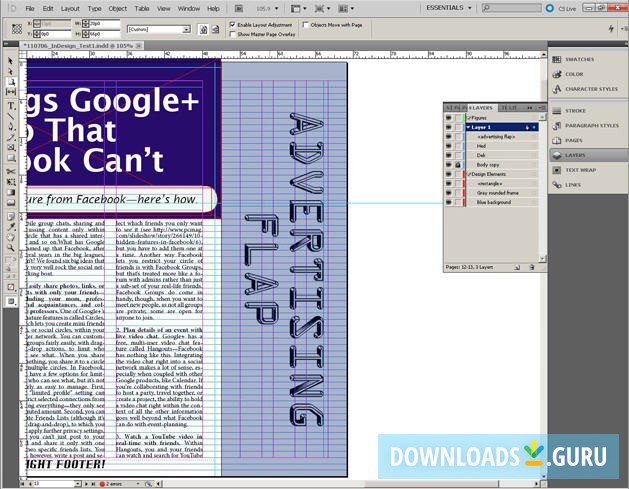Hide the Body copy layer item

point(449,164)
